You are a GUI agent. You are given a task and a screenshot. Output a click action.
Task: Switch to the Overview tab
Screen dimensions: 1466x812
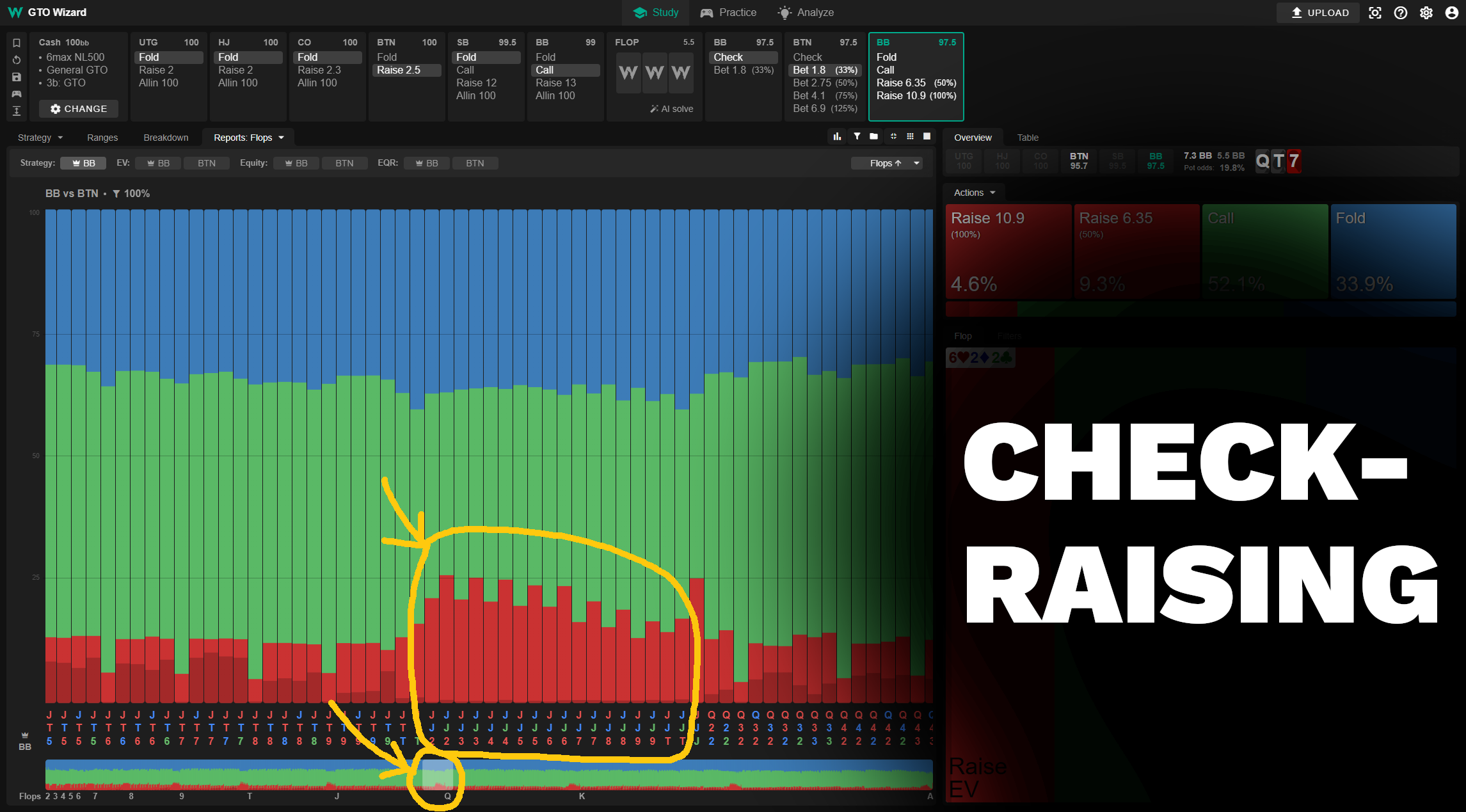pyautogui.click(x=973, y=138)
